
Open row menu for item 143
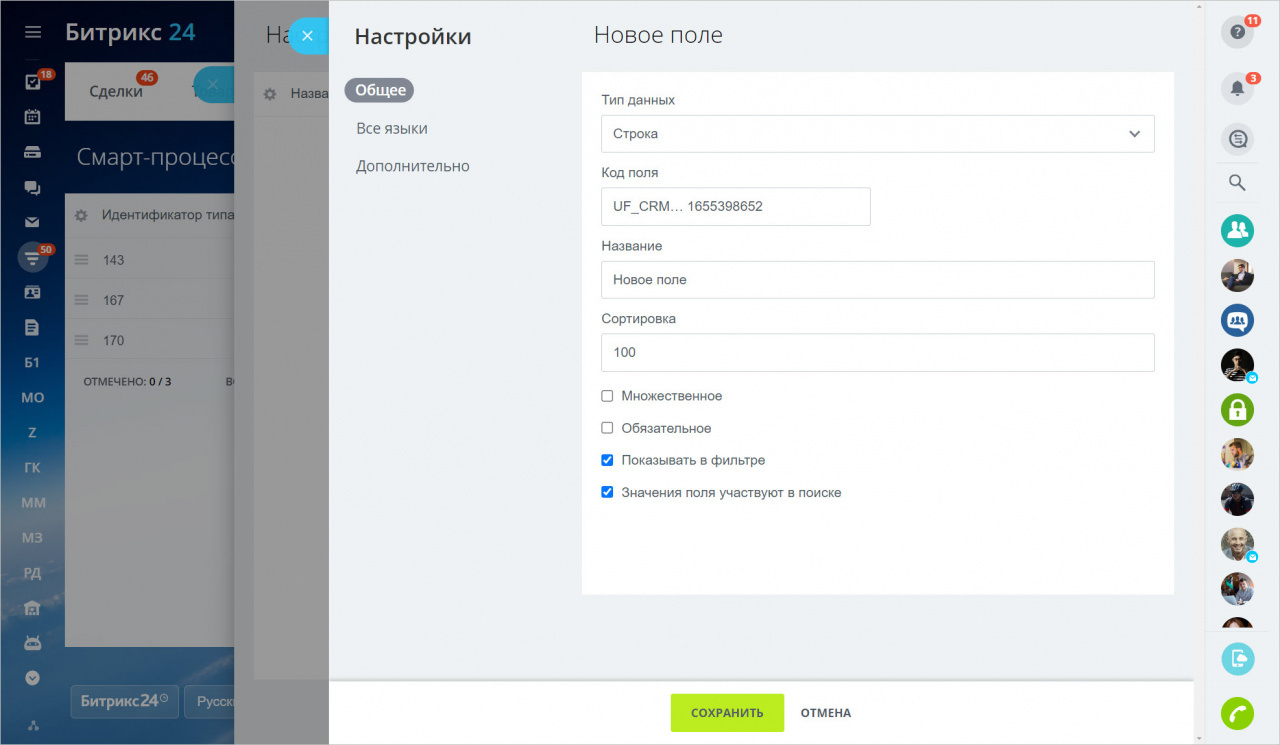point(82,260)
